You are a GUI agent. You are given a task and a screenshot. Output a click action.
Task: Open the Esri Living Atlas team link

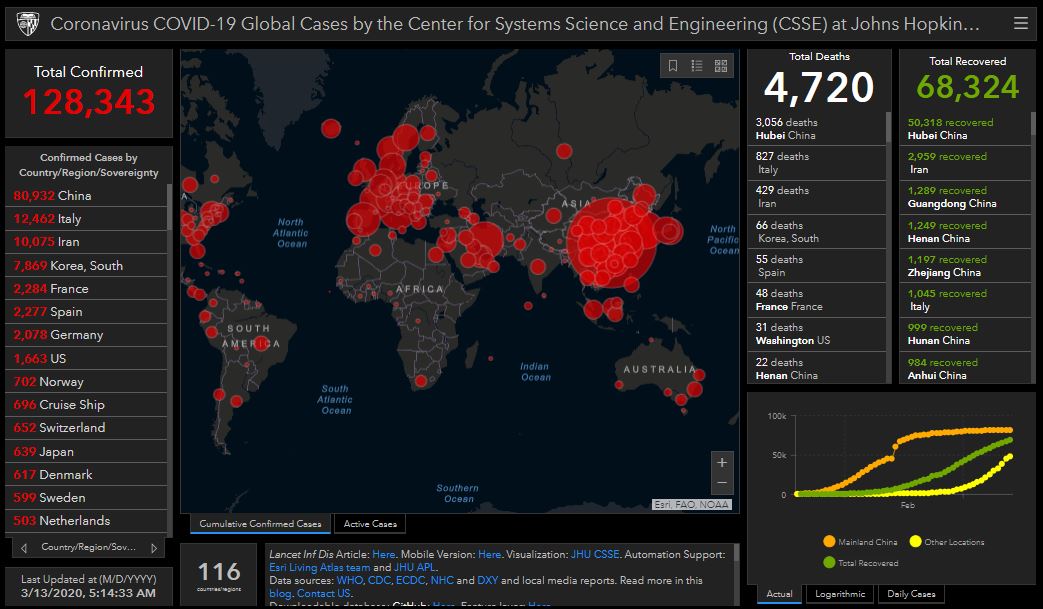point(319,567)
